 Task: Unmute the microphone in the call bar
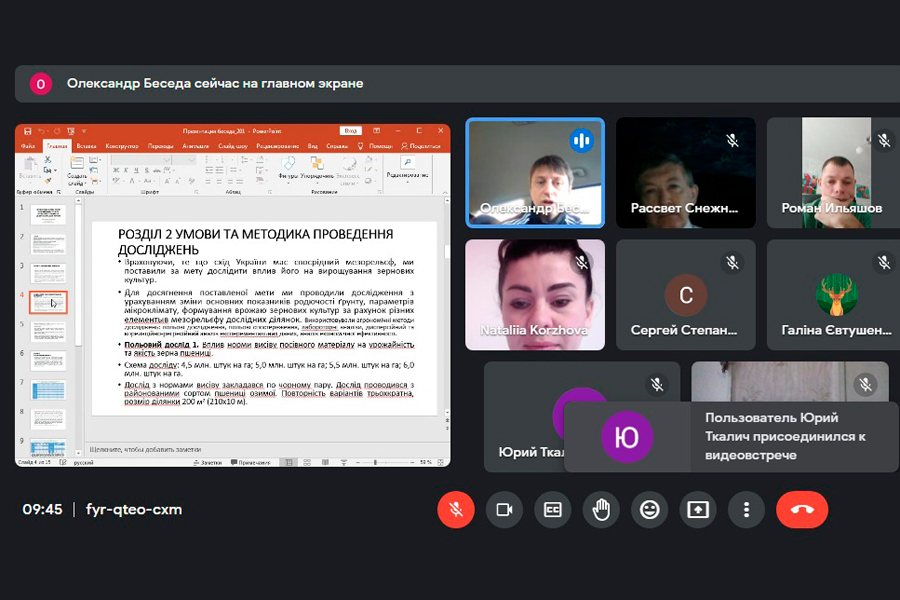coord(455,510)
